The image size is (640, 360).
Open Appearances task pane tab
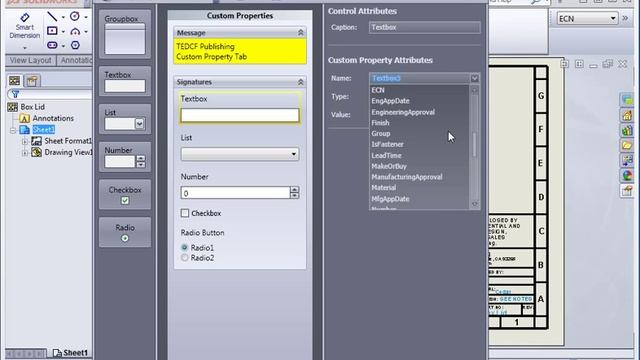(x=627, y=176)
